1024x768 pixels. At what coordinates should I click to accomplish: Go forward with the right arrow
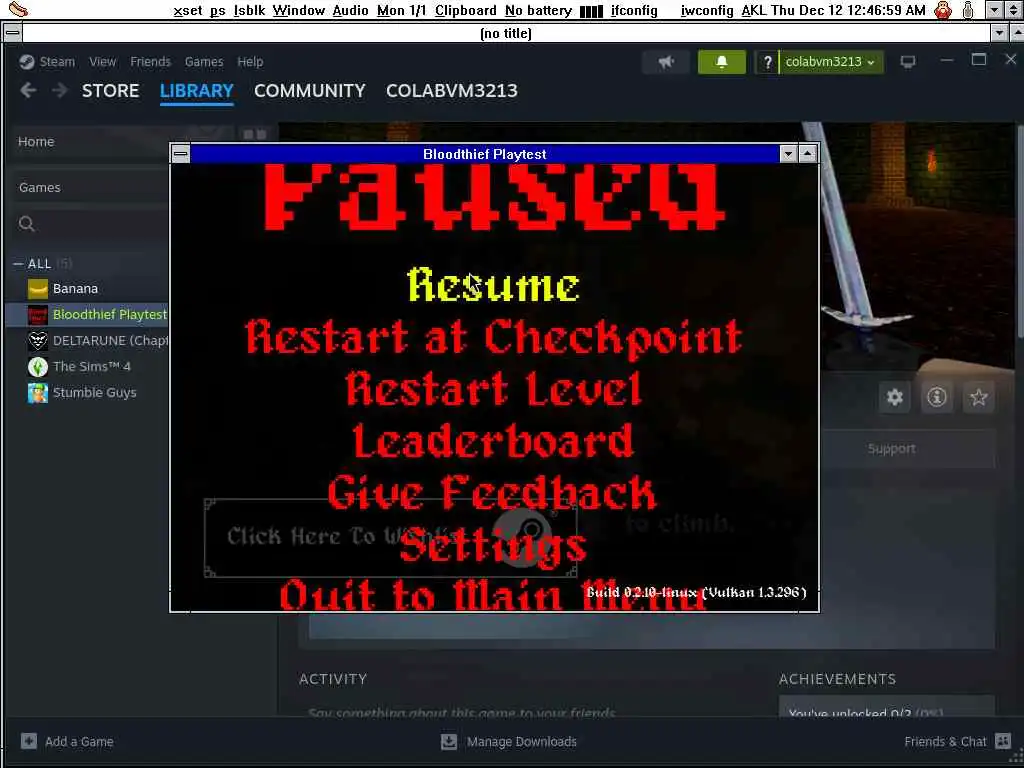[59, 90]
